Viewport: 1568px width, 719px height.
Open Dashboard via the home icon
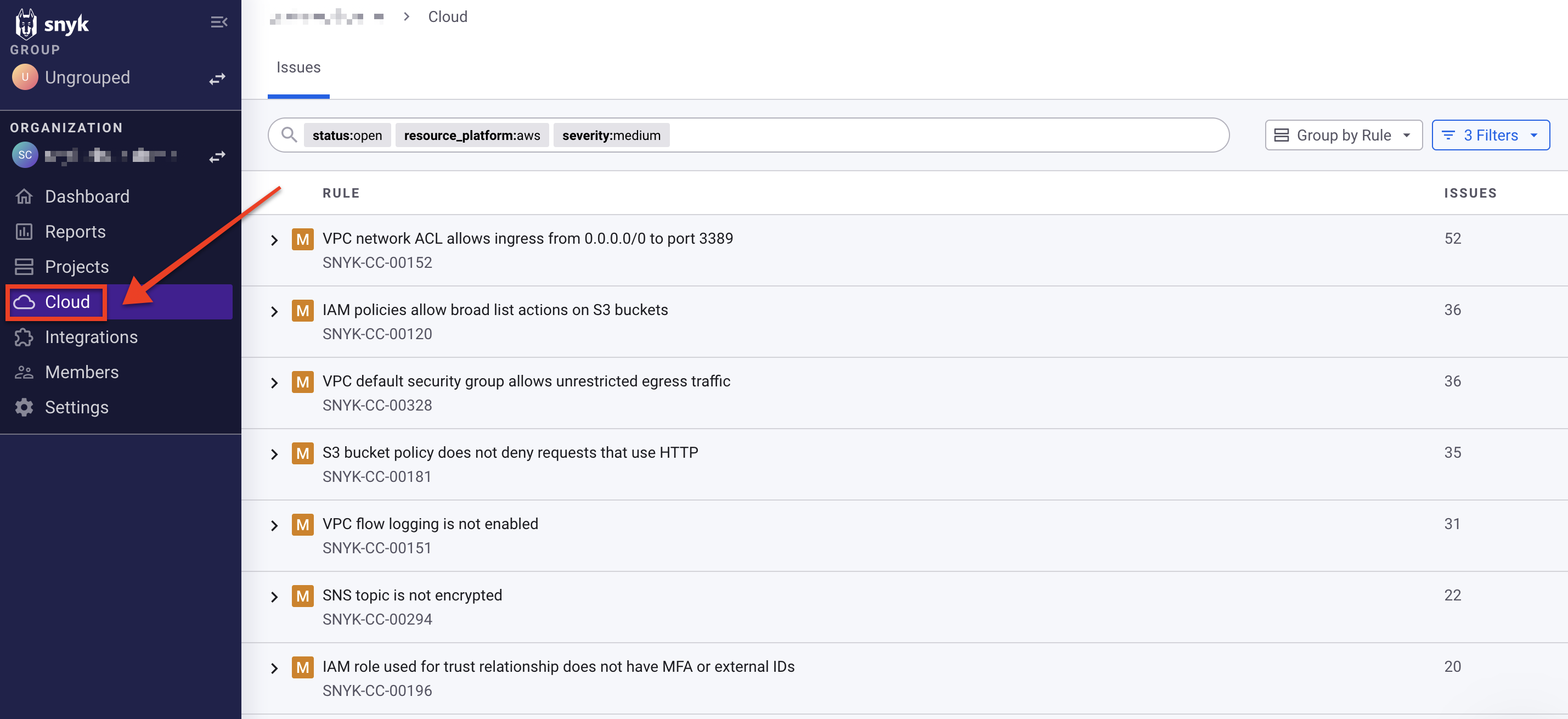click(24, 196)
